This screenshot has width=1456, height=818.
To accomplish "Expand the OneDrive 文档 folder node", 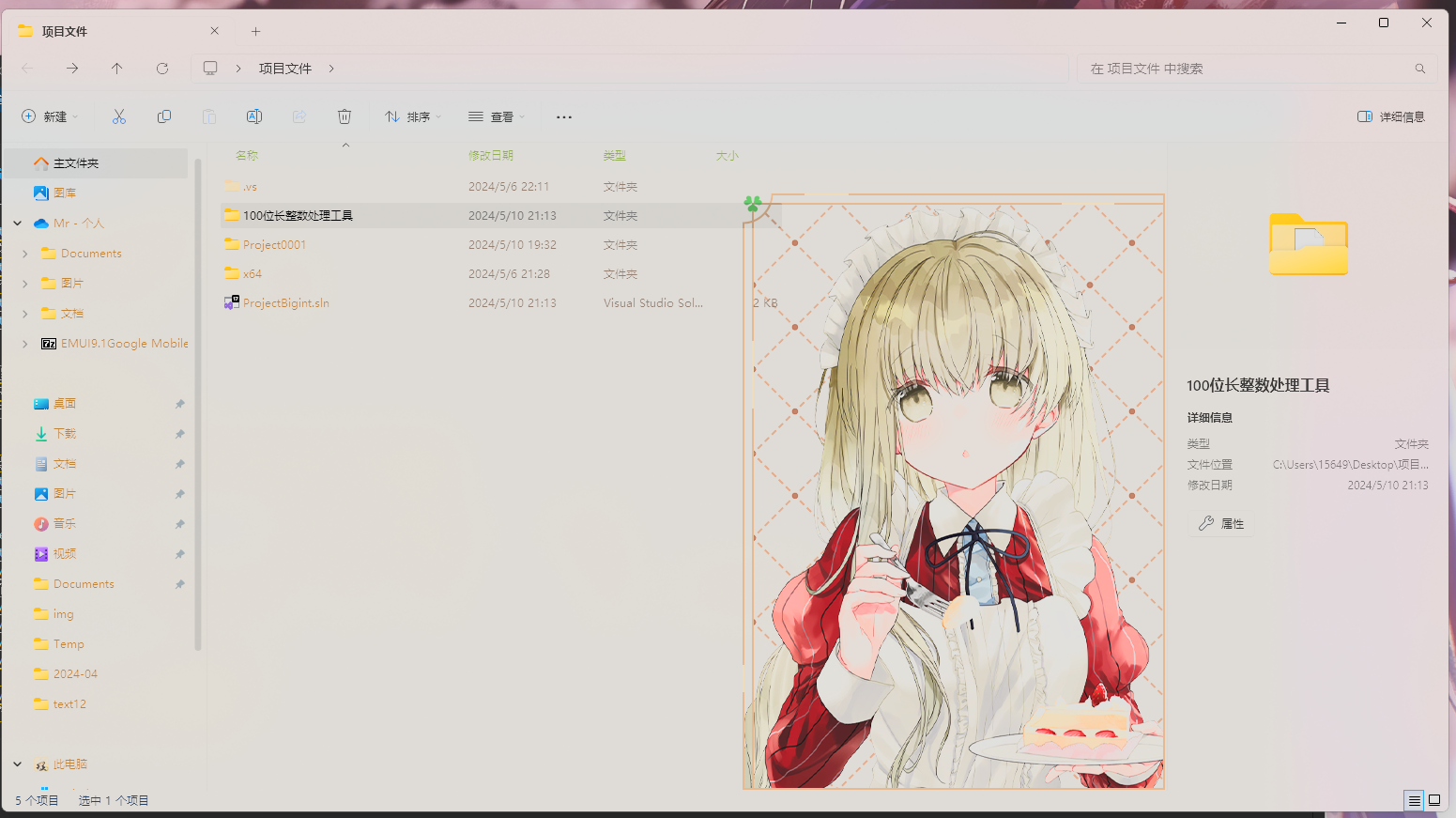I will point(25,314).
